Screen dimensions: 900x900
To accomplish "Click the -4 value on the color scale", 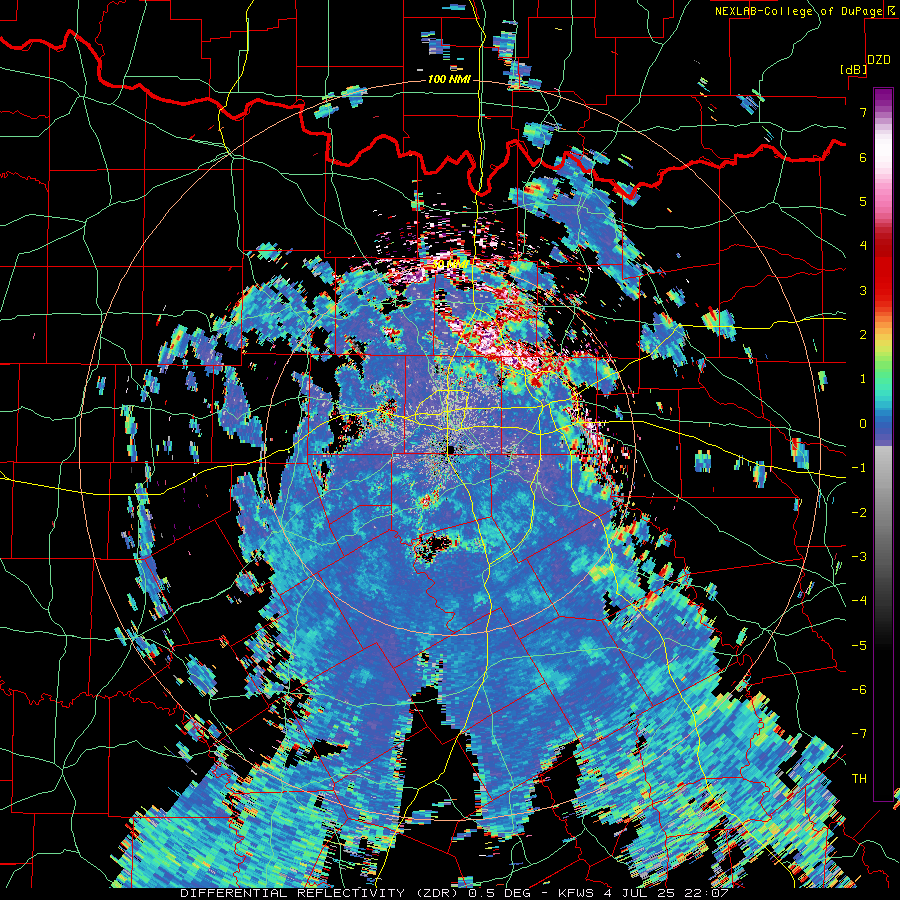I will (859, 601).
